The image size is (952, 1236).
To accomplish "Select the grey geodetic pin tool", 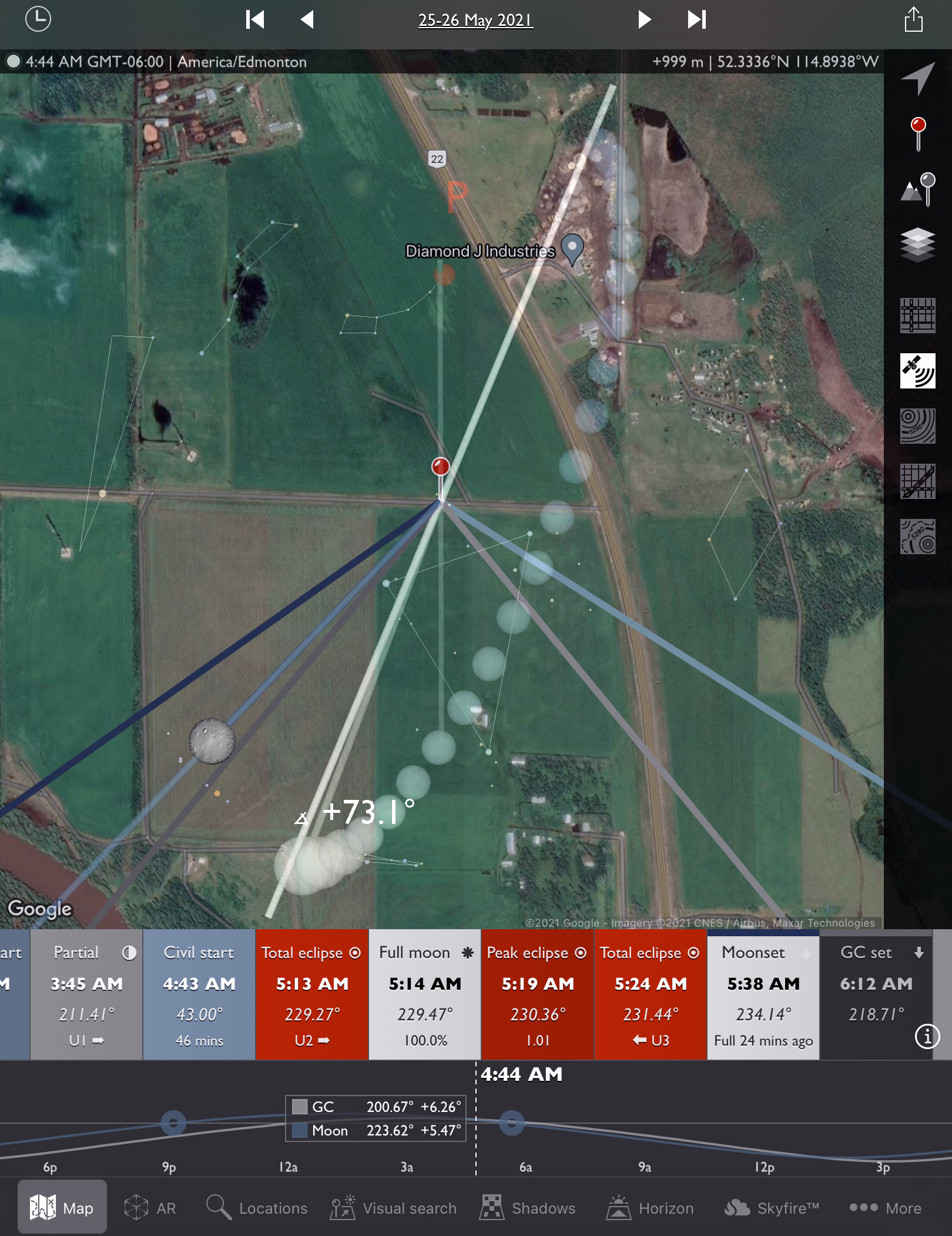I will [x=918, y=189].
